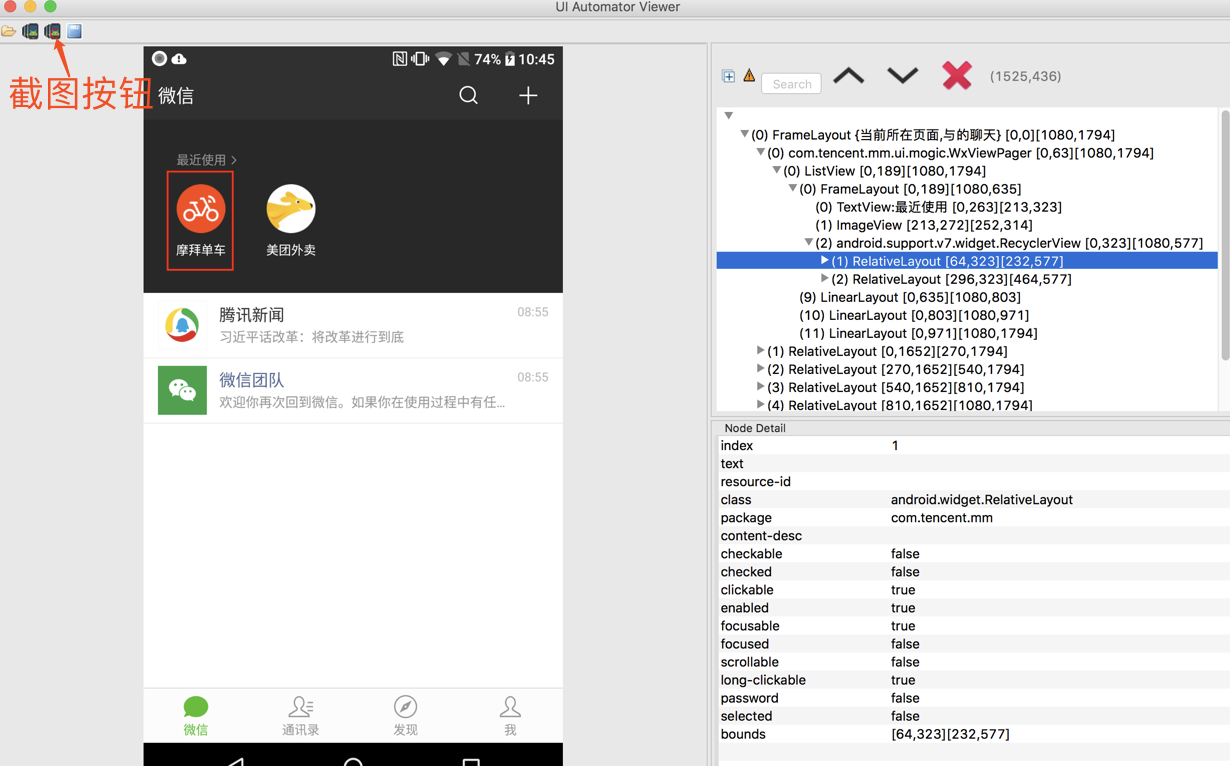Click the phone vibrate status icon
Screen dimensions: 1230x766
click(x=420, y=59)
